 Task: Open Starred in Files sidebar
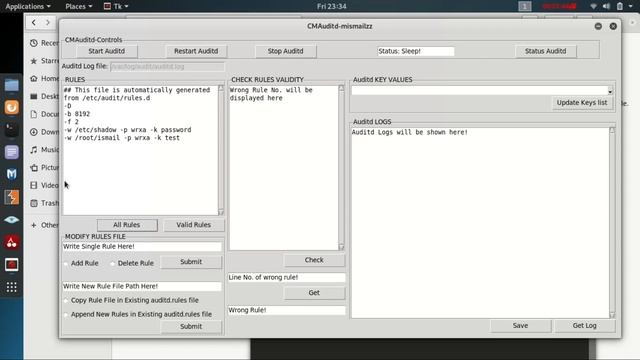[x=44, y=61]
